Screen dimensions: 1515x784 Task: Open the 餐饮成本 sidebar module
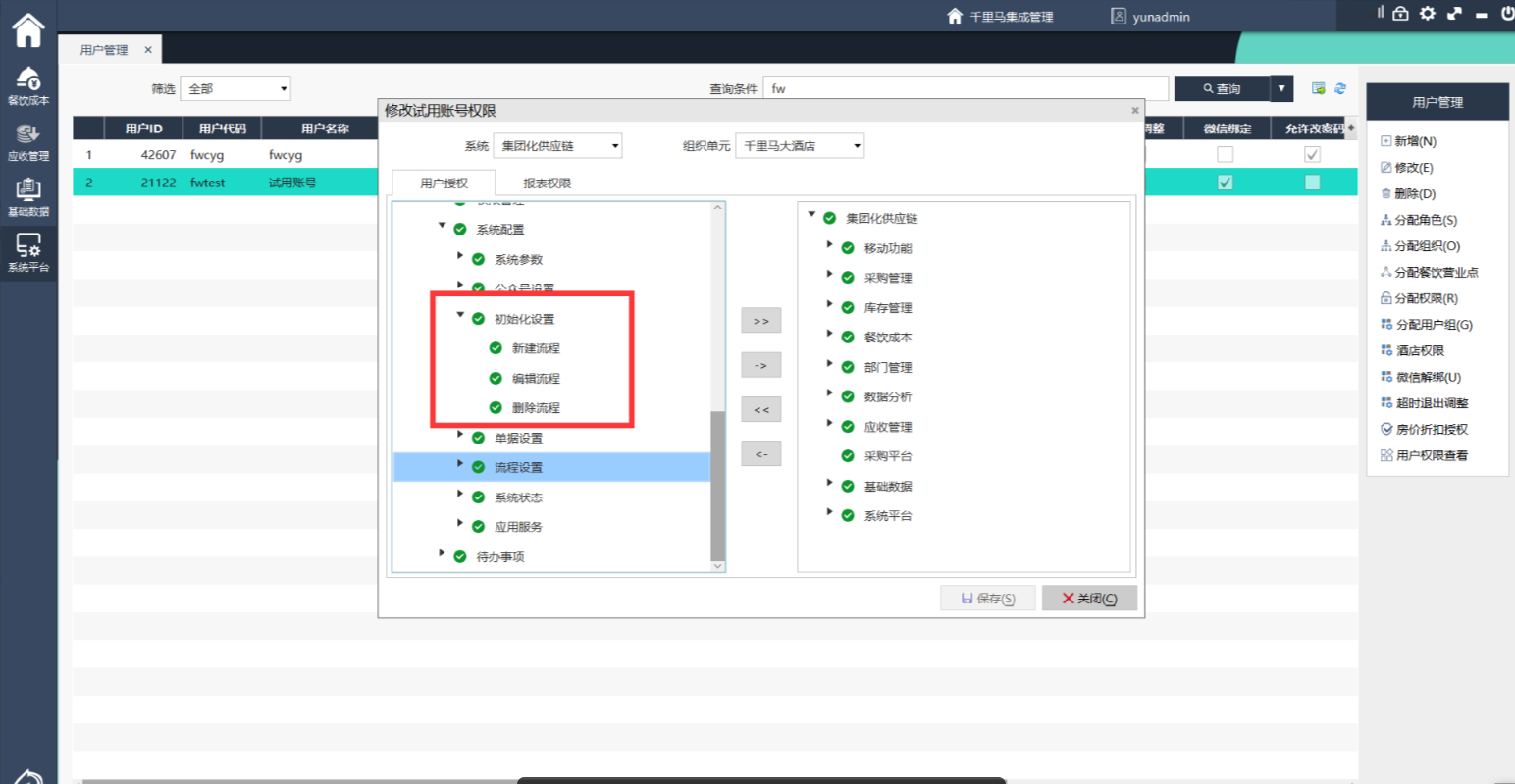pyautogui.click(x=27, y=85)
